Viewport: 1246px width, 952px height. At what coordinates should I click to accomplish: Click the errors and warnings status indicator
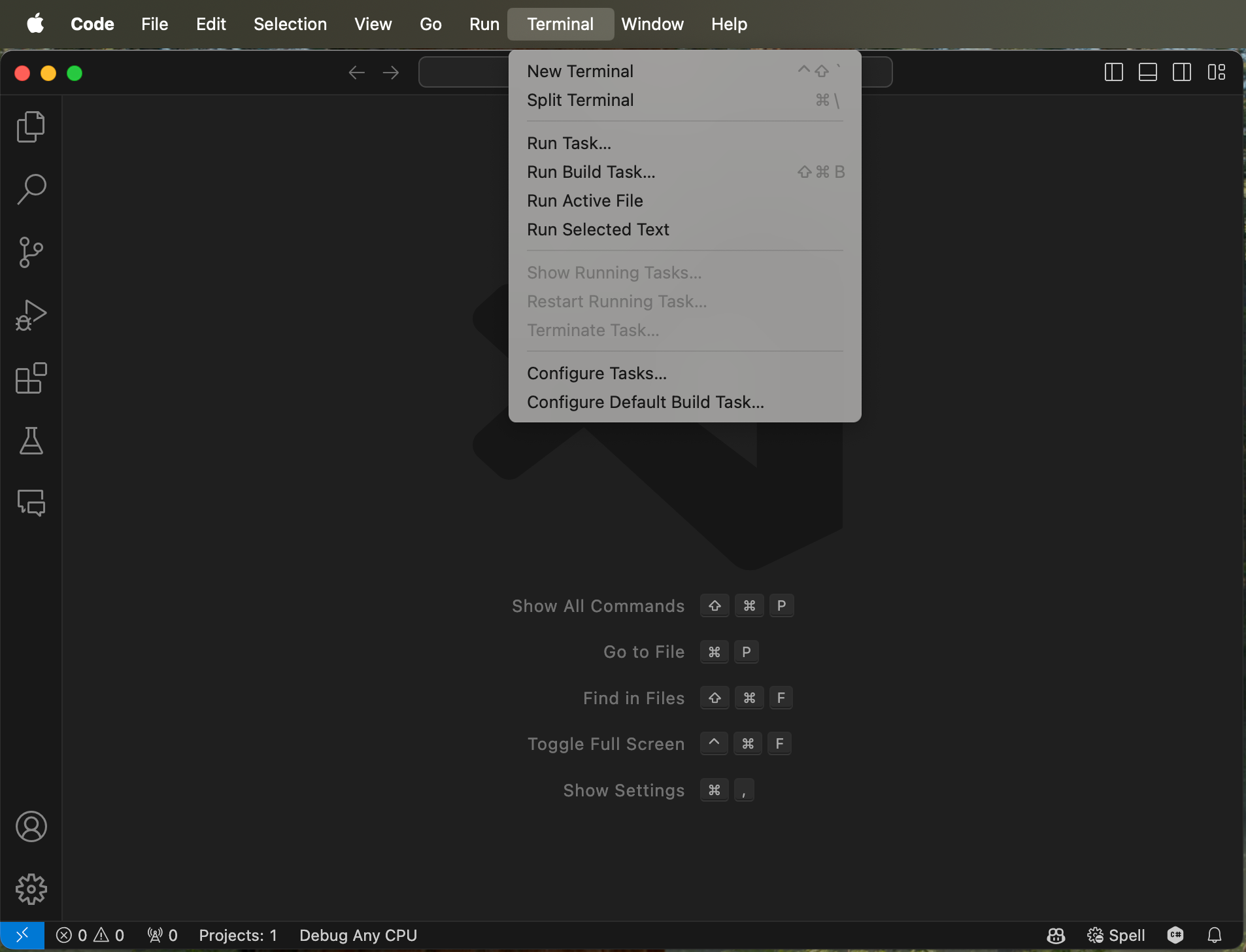(90, 936)
